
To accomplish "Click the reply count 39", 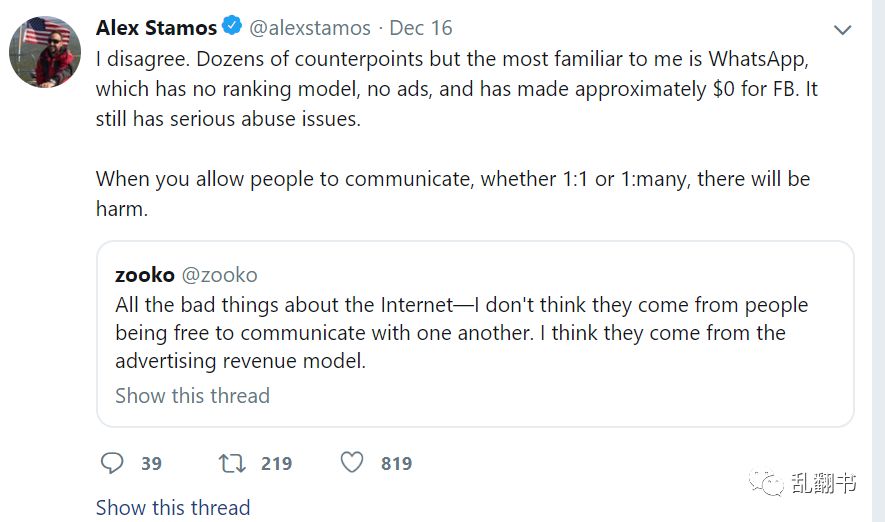I will [151, 463].
